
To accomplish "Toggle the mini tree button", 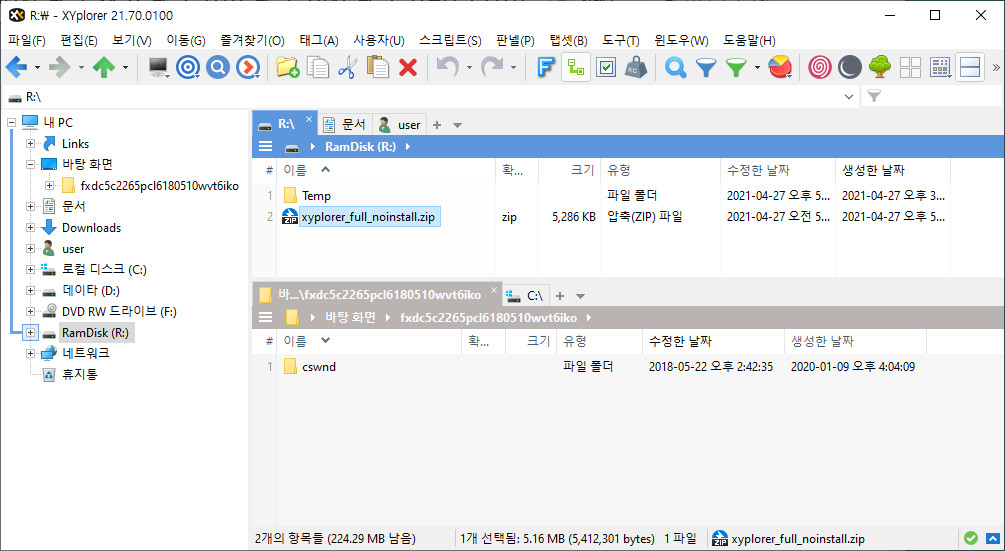I will coord(576,67).
